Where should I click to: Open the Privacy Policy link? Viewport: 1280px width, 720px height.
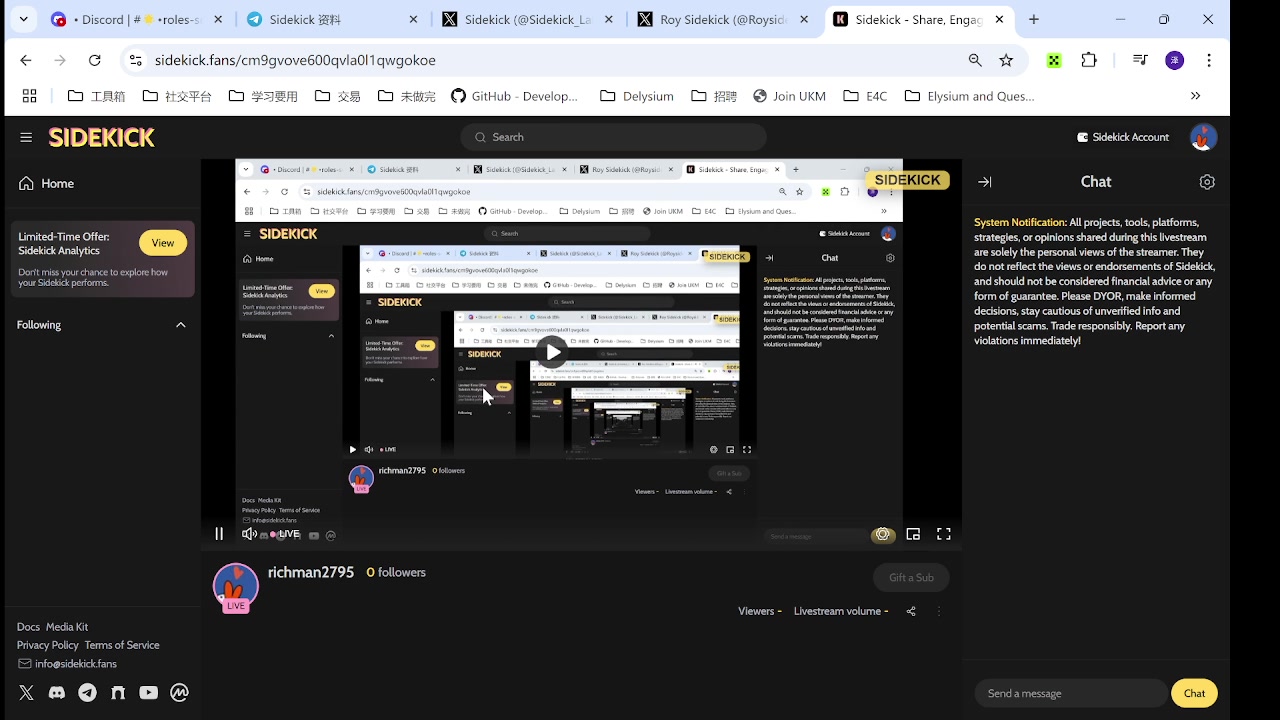tap(47, 645)
